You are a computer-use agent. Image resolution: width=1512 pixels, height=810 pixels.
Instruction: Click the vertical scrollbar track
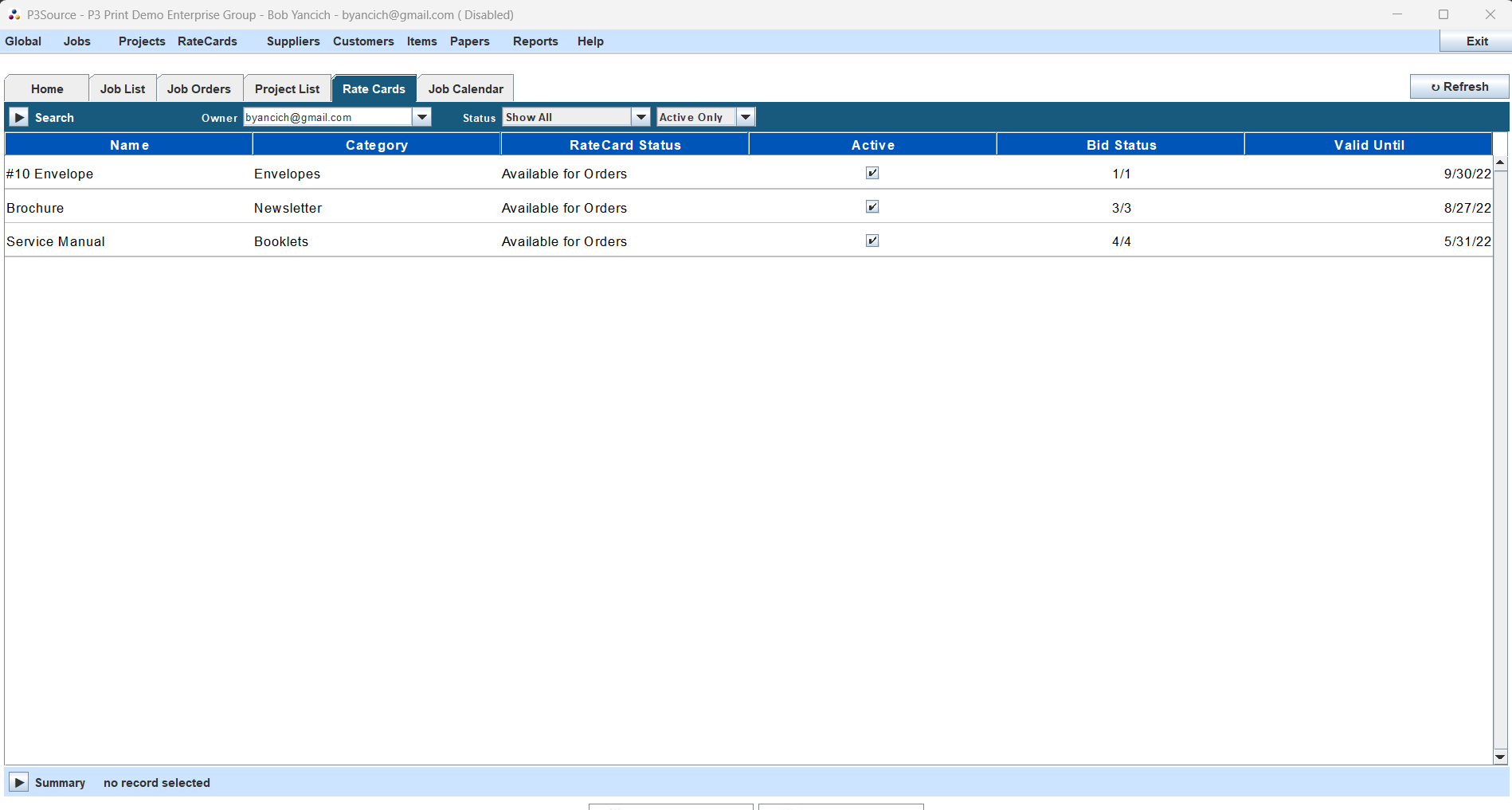click(1500, 462)
